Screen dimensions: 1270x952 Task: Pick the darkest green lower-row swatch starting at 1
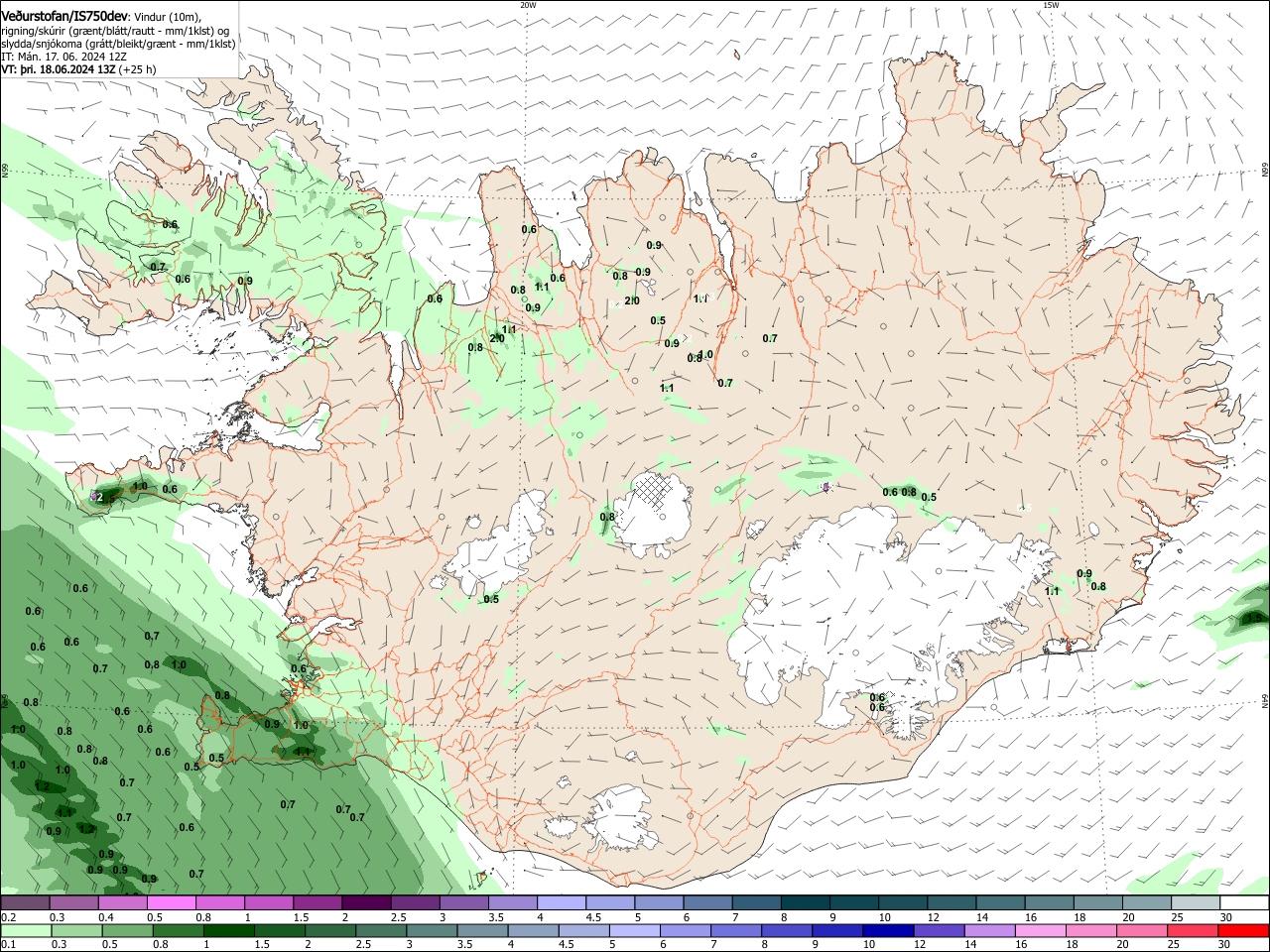pos(229,931)
